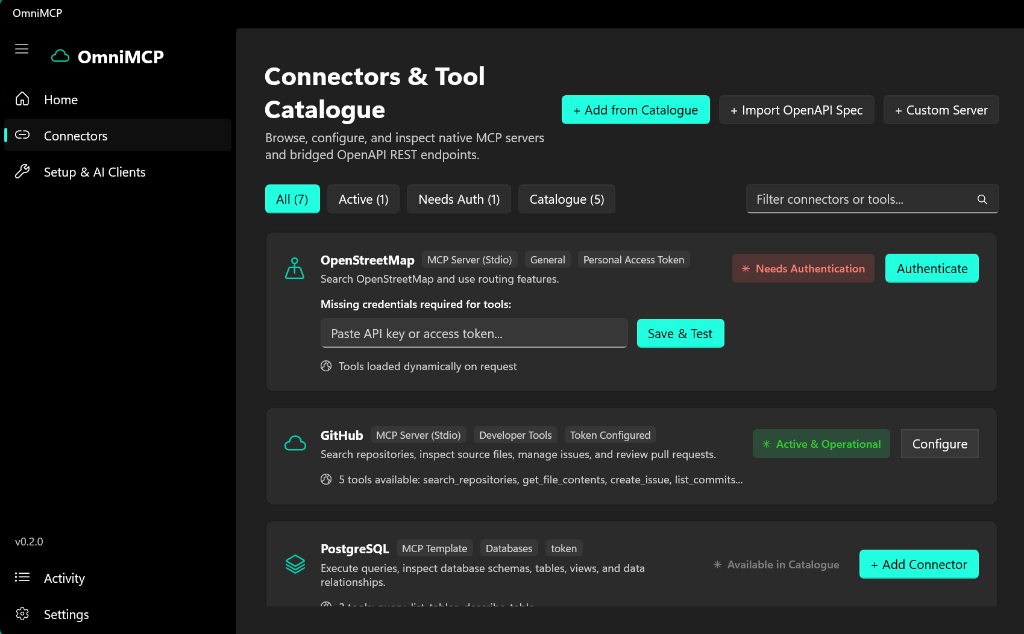Click the Settings gear icon
Screen dimensions: 1024x634
pyautogui.click(x=22, y=614)
